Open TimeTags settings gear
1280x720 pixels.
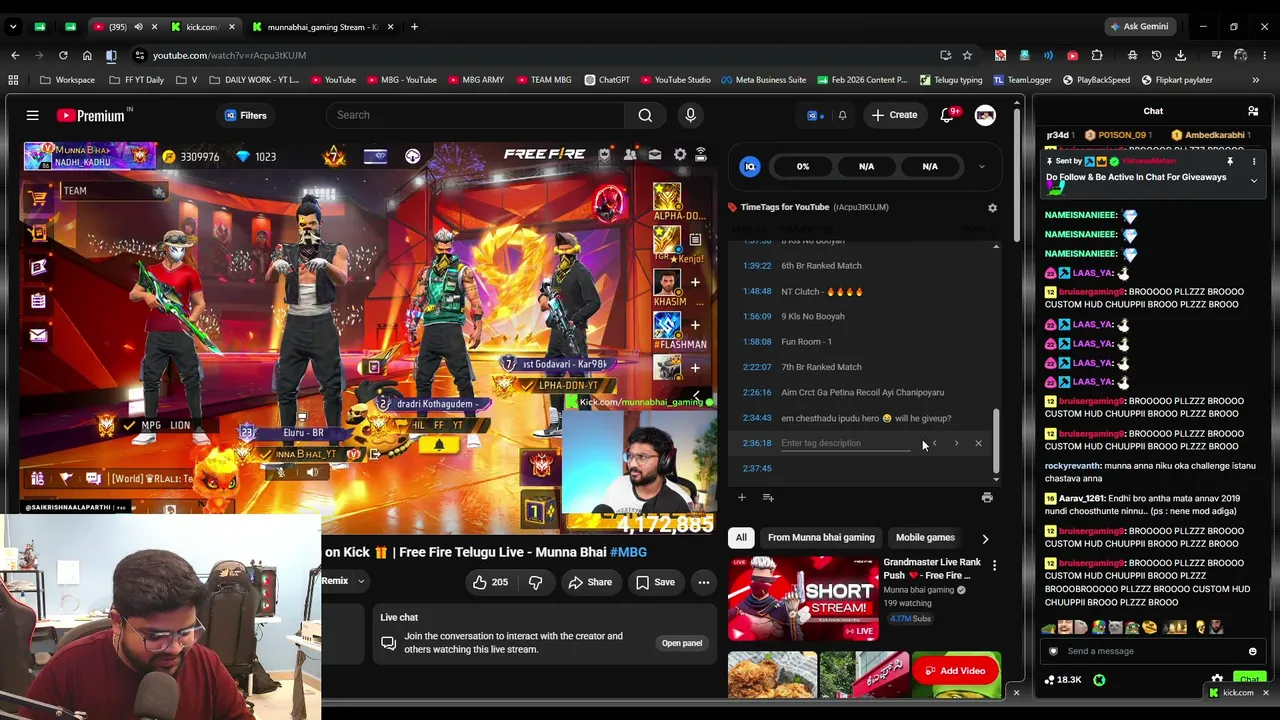click(x=992, y=208)
